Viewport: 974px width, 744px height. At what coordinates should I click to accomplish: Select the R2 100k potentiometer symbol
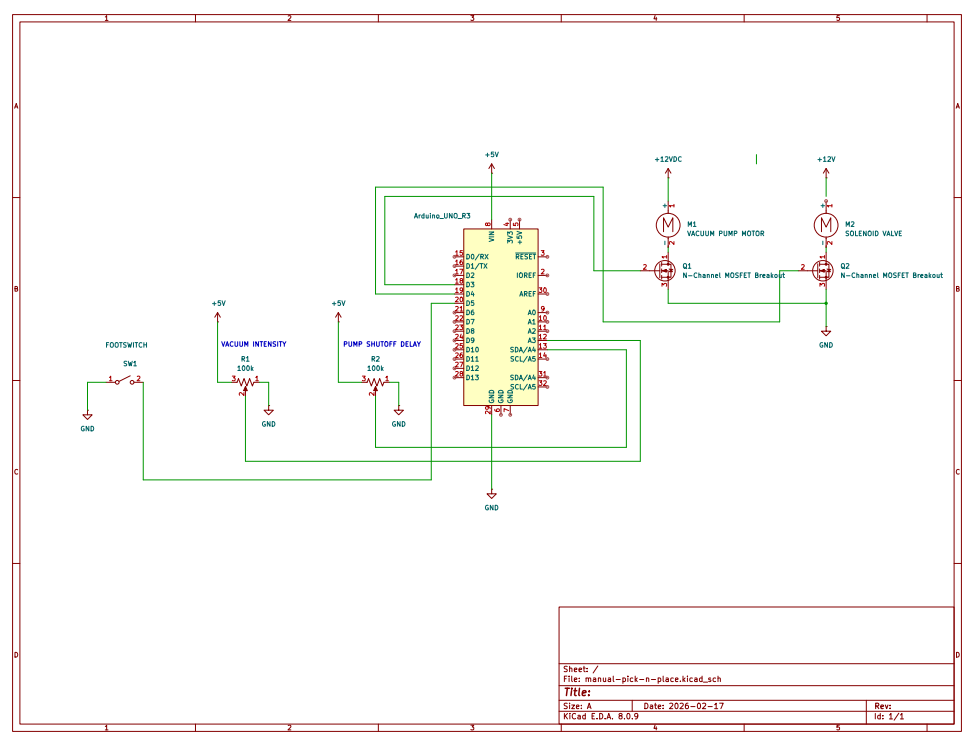coord(375,381)
